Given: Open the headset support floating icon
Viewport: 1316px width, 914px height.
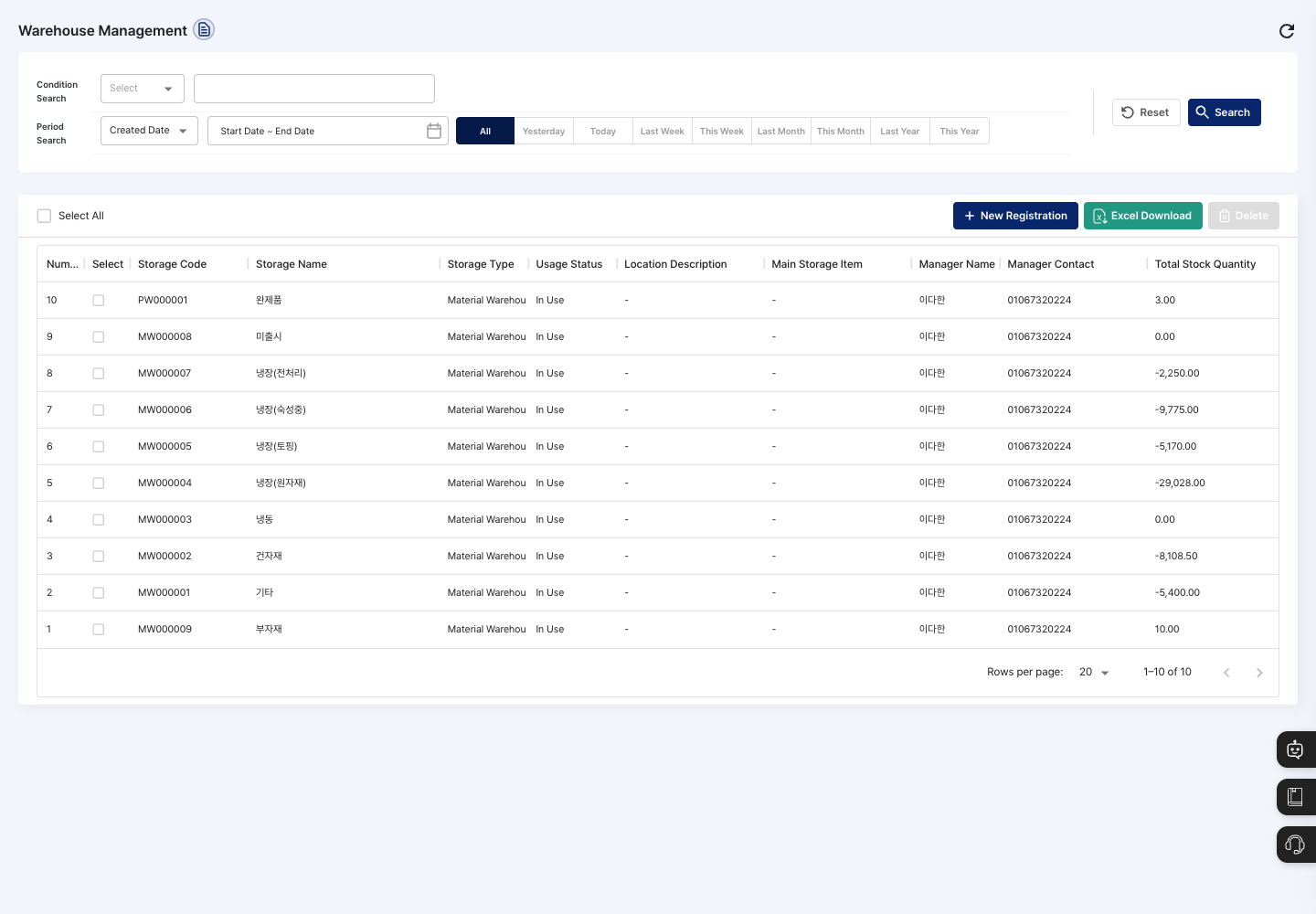Looking at the screenshot, I should 1295,845.
